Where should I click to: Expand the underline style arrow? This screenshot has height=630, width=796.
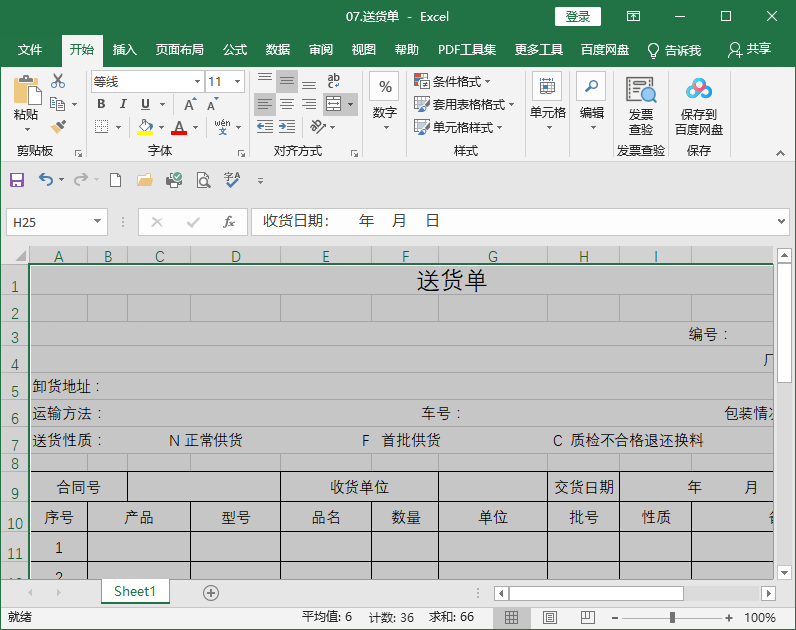pyautogui.click(x=162, y=105)
